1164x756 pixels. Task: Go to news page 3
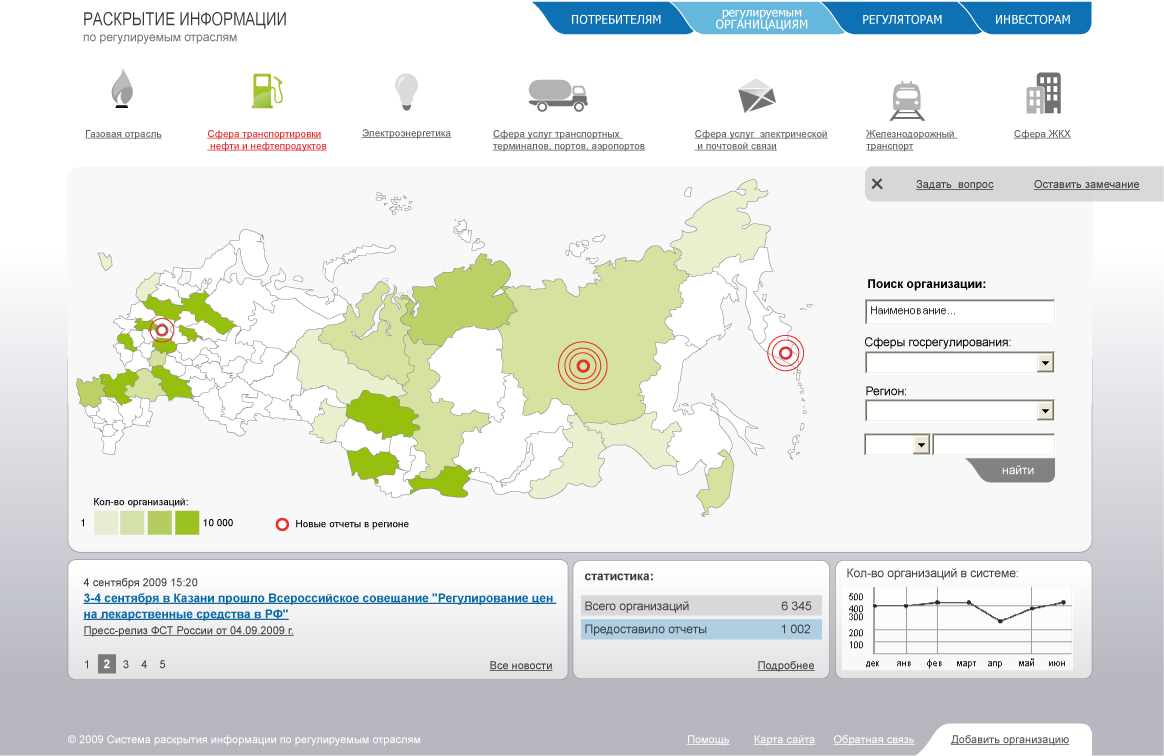pyautogui.click(x=125, y=664)
